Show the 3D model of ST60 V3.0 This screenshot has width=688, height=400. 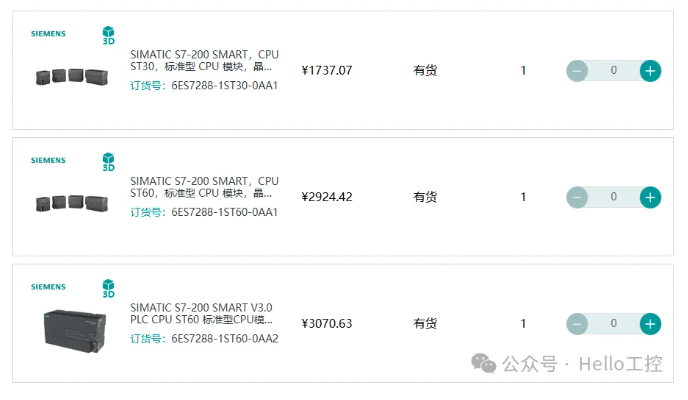[x=108, y=289]
